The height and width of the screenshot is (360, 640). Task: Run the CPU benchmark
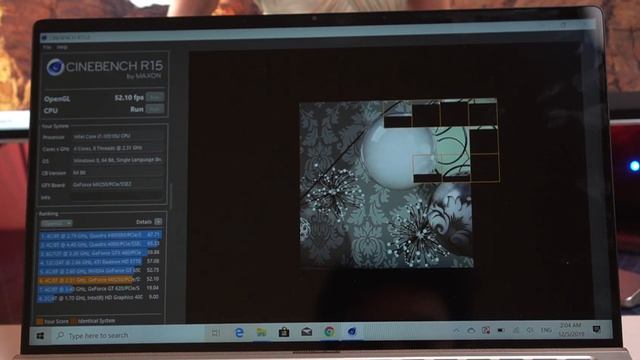[x=155, y=109]
